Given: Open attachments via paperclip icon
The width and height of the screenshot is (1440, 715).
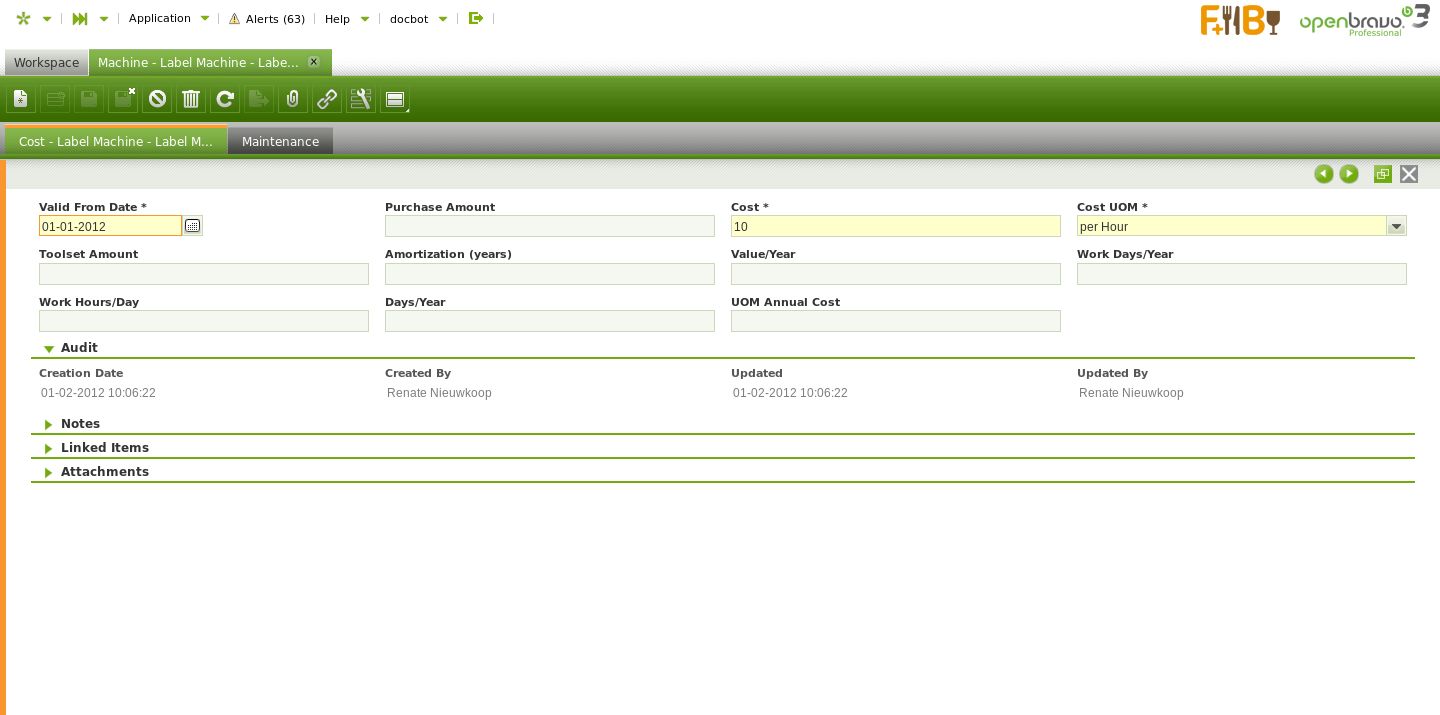Looking at the screenshot, I should pos(293,99).
